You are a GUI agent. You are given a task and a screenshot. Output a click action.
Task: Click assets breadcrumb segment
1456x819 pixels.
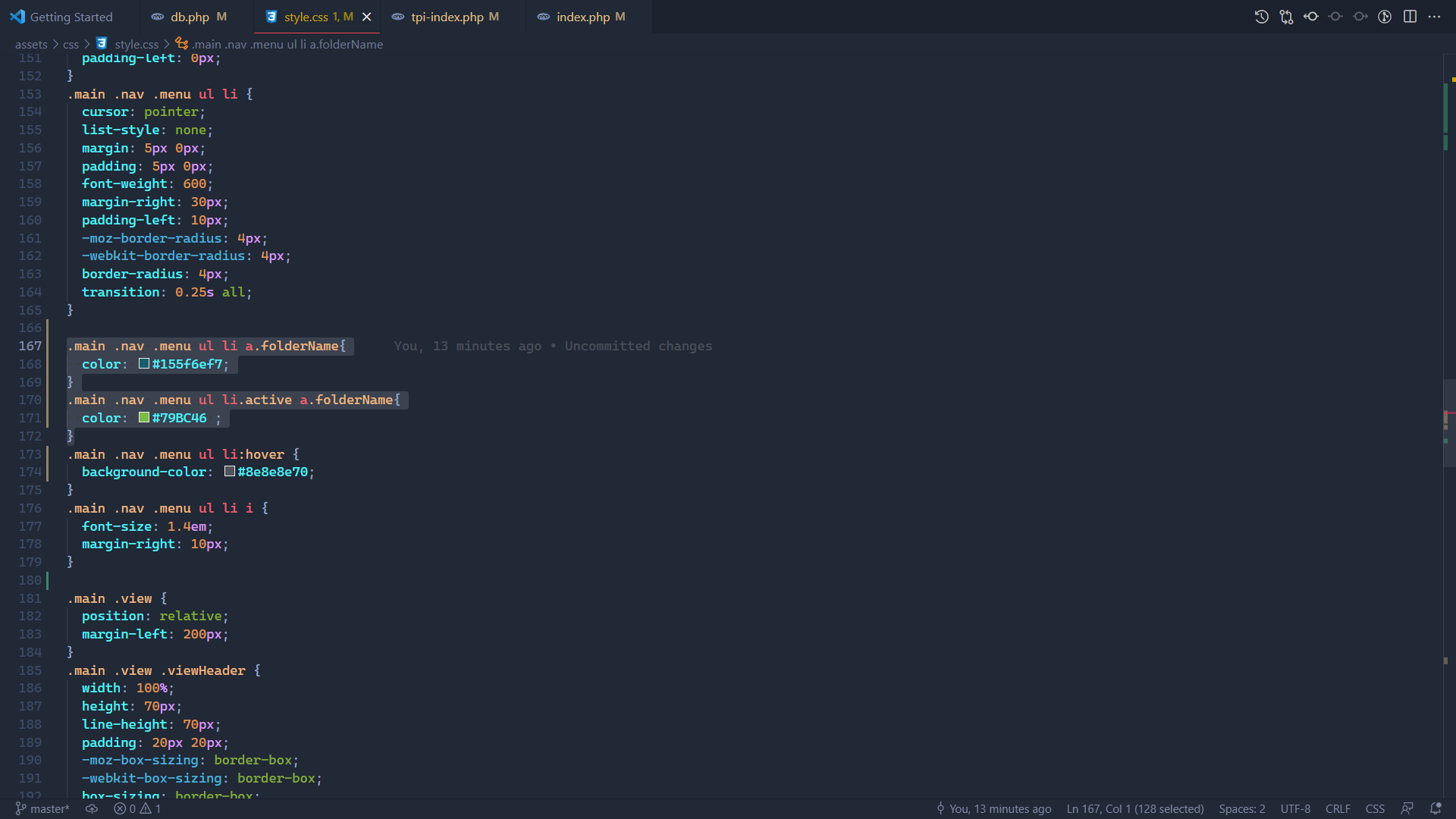click(31, 44)
